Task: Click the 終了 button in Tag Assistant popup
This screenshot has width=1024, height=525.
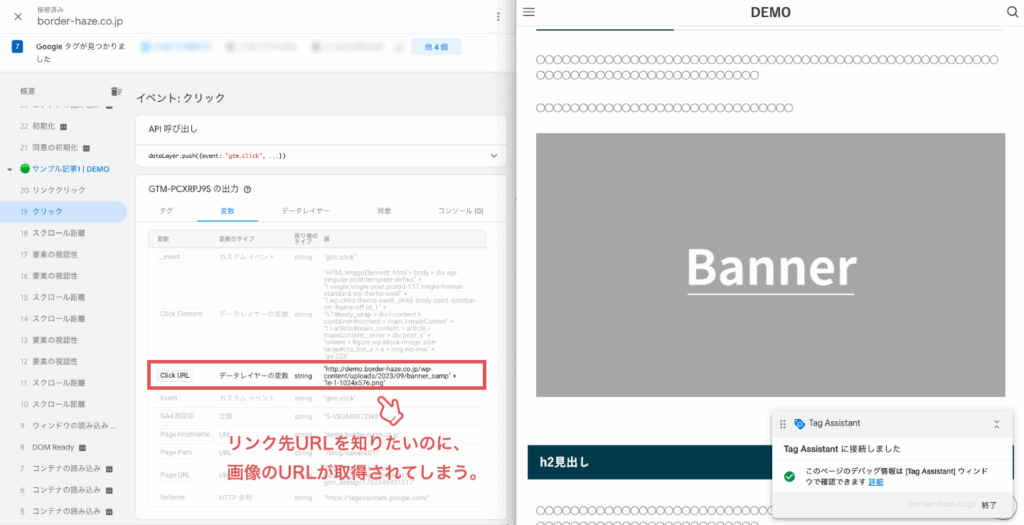Action: [x=989, y=505]
